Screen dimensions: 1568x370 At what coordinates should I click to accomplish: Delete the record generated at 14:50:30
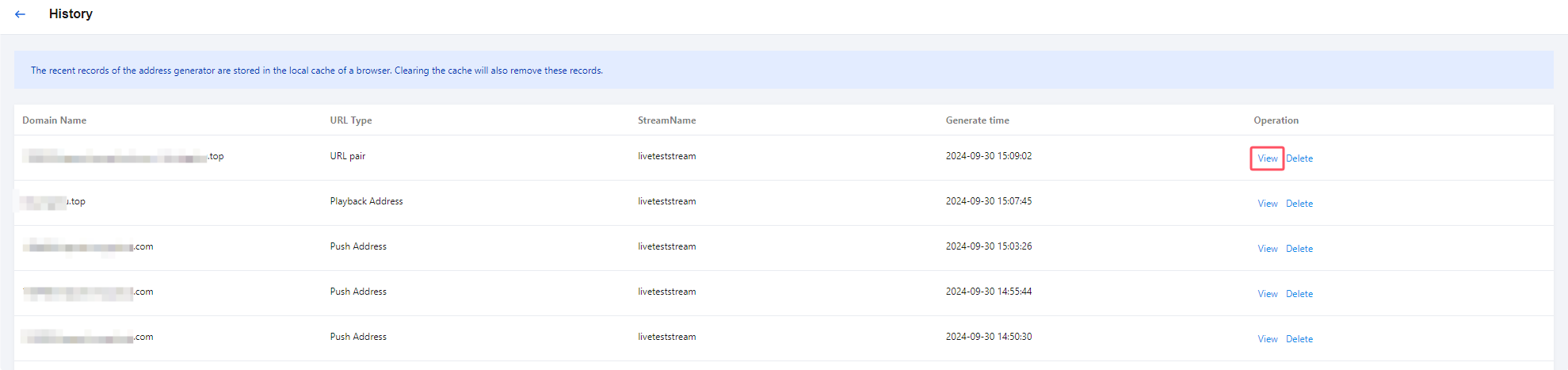(x=1299, y=339)
